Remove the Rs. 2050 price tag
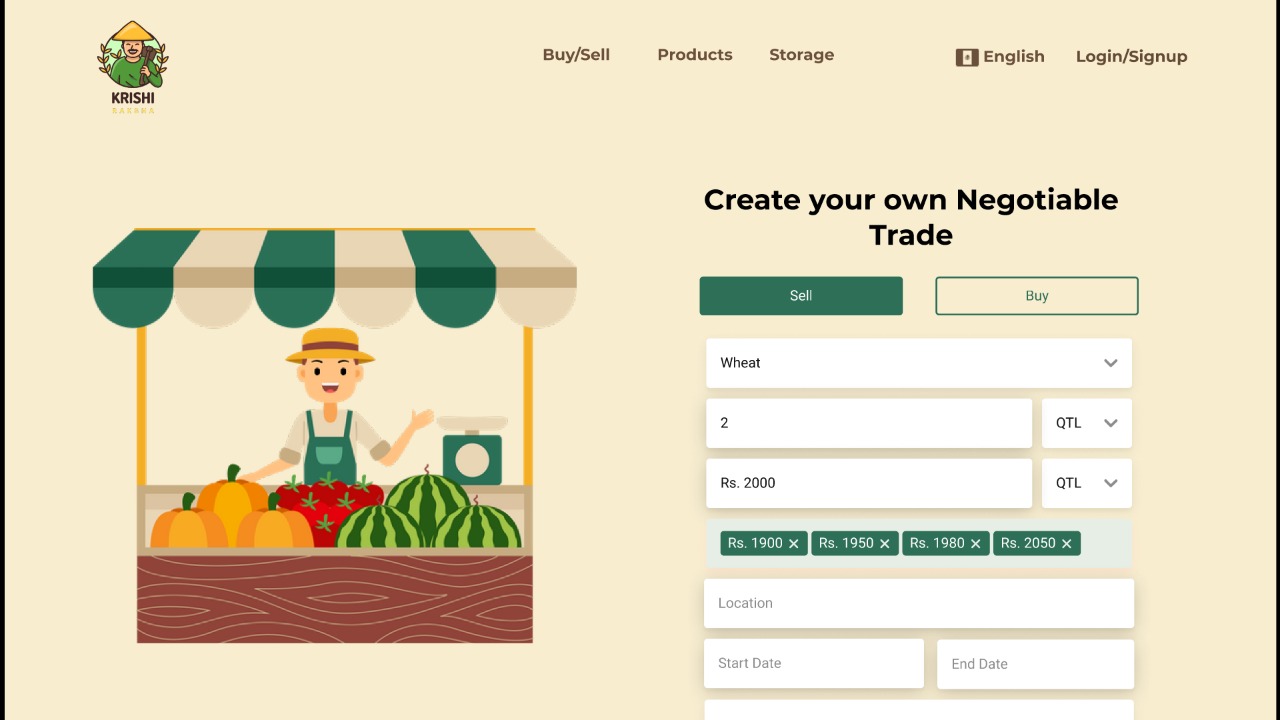This screenshot has width=1280, height=720. coord(1067,543)
